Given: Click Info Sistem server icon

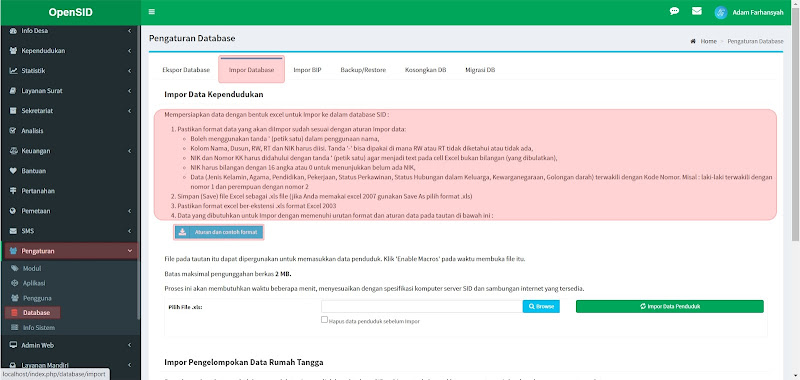Looking at the screenshot, I should point(14,327).
